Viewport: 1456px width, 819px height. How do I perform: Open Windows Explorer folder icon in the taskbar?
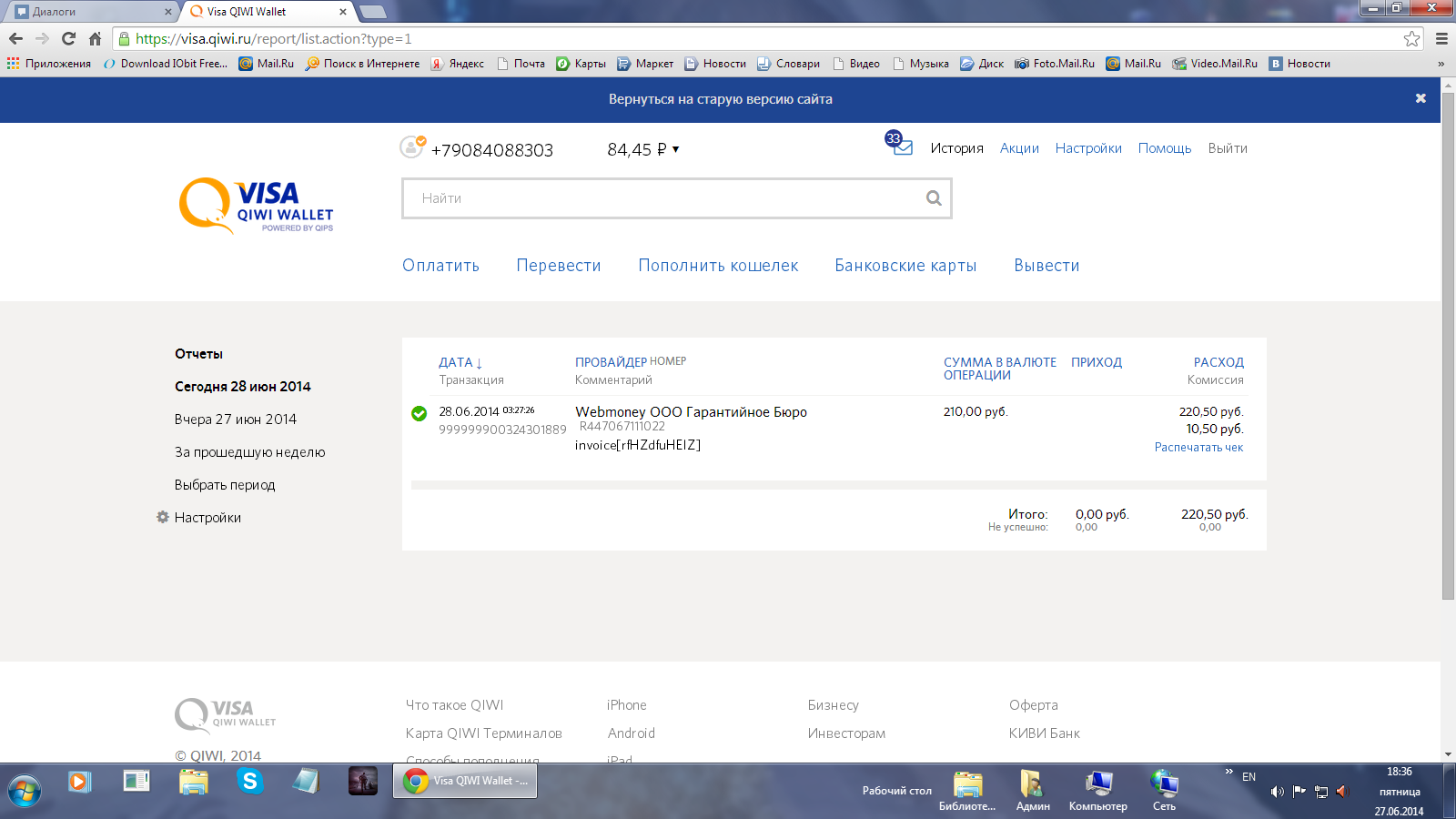coord(193,781)
